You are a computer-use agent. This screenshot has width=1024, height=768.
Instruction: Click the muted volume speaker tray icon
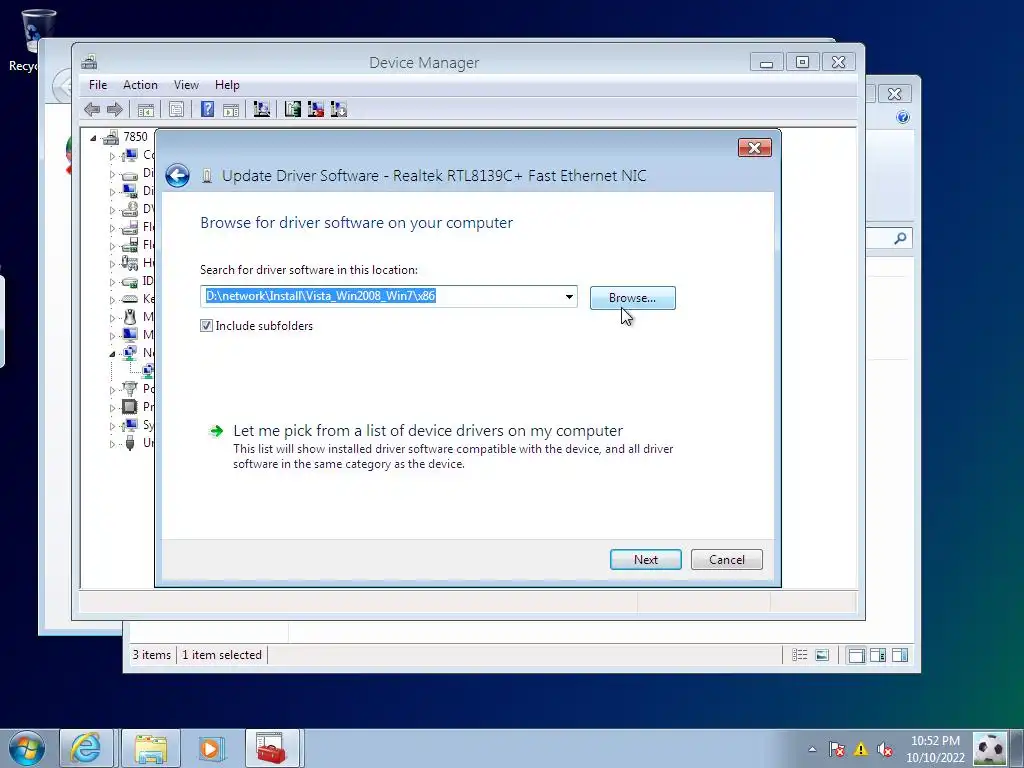(886, 749)
